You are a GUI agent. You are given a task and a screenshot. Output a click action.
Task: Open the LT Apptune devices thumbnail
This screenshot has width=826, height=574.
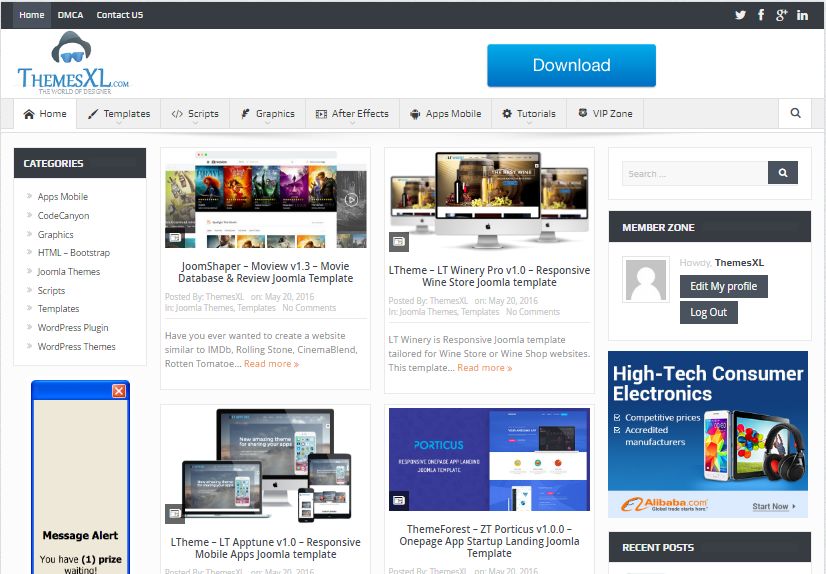(266, 466)
